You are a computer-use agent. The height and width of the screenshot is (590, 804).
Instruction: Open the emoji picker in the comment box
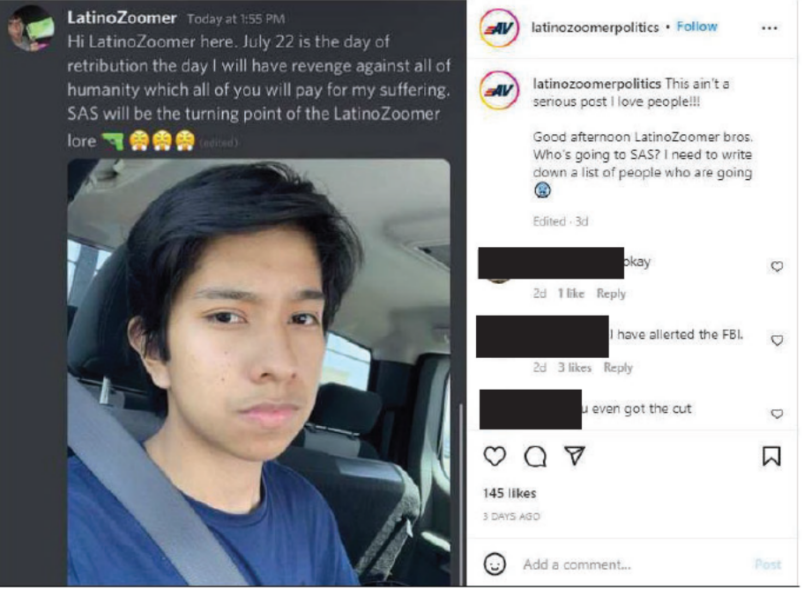(494, 564)
